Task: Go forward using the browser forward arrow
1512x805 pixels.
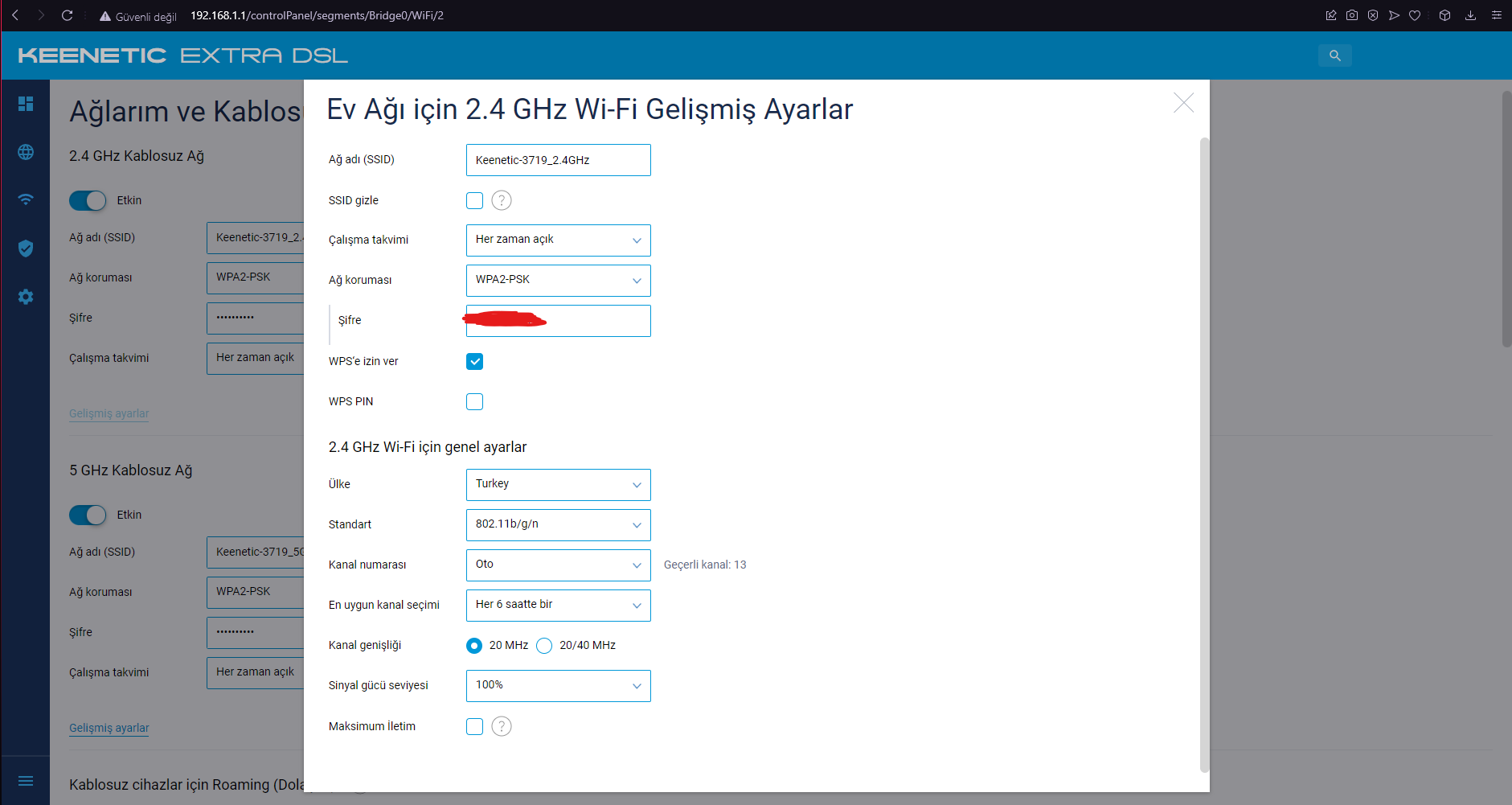Action: click(41, 15)
